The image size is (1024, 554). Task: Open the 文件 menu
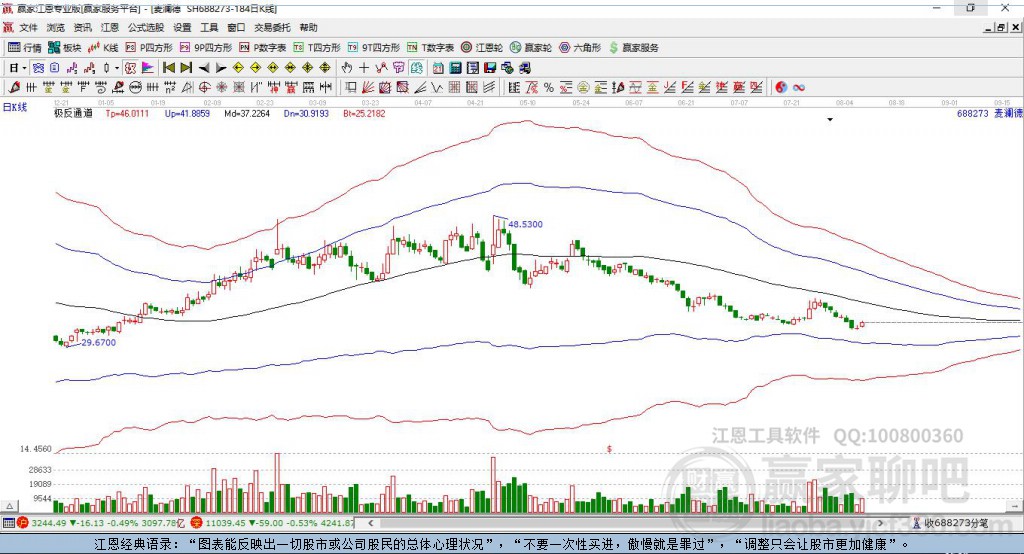(29, 27)
